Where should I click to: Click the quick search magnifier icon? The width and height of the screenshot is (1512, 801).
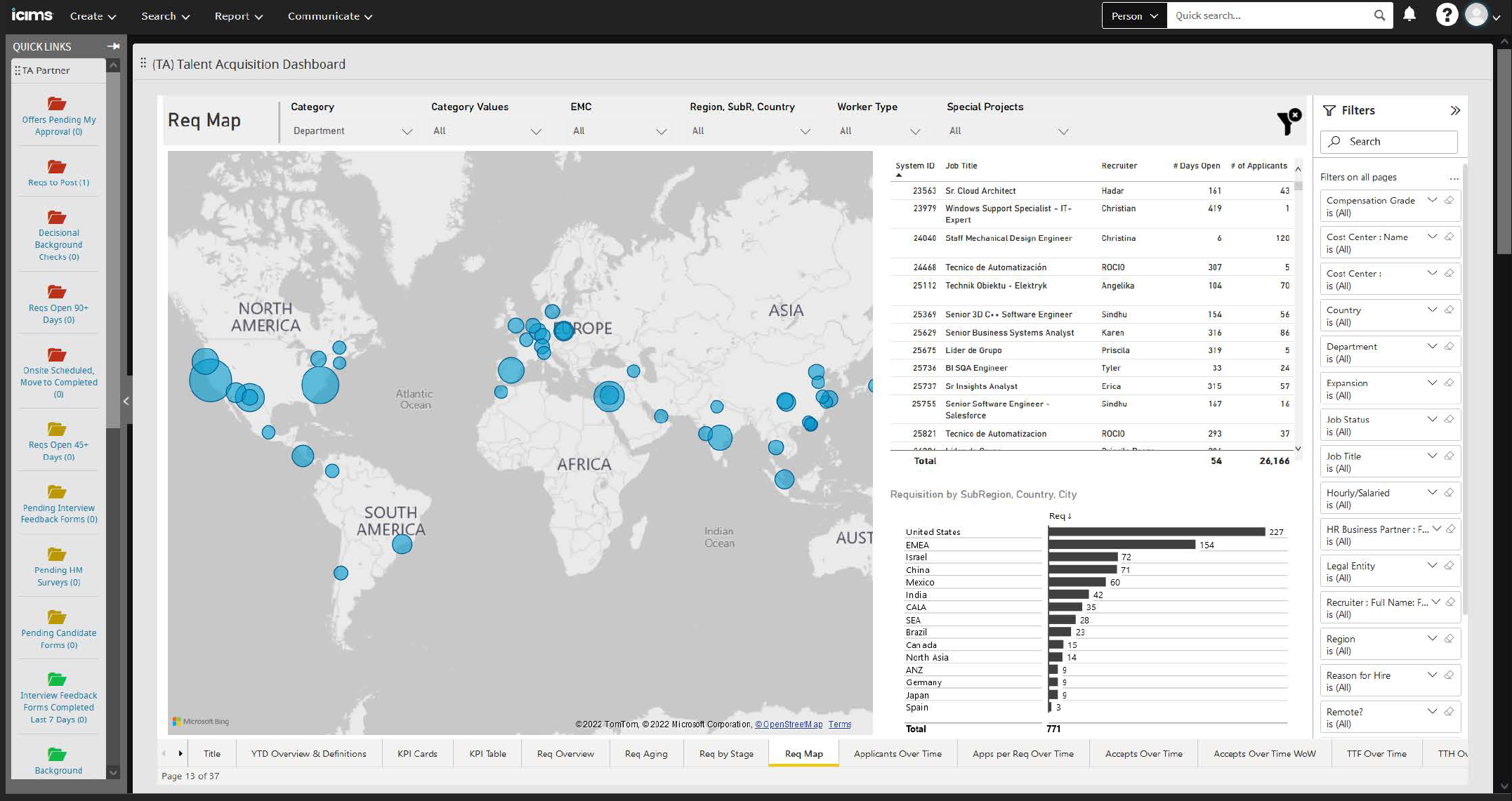tap(1379, 15)
